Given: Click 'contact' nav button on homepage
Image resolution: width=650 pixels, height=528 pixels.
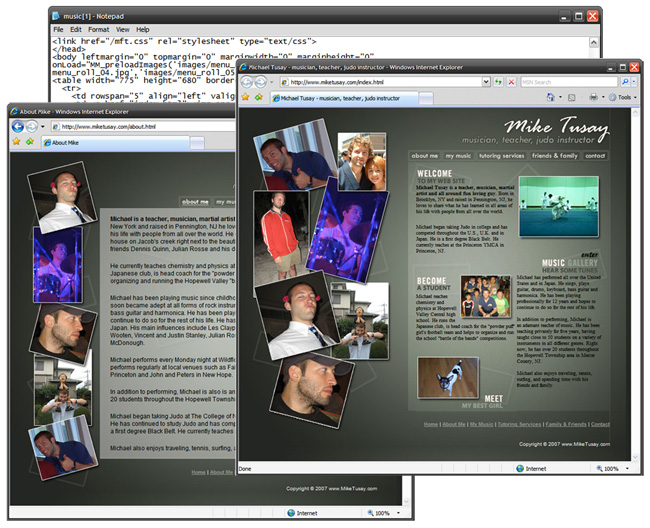Looking at the screenshot, I should click(x=595, y=156).
